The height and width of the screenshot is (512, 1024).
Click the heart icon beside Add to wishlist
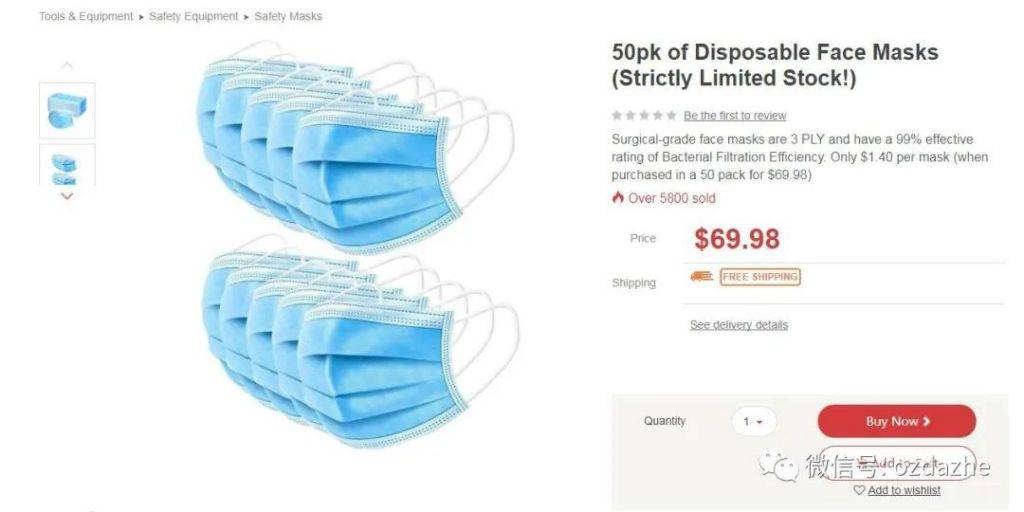(859, 490)
